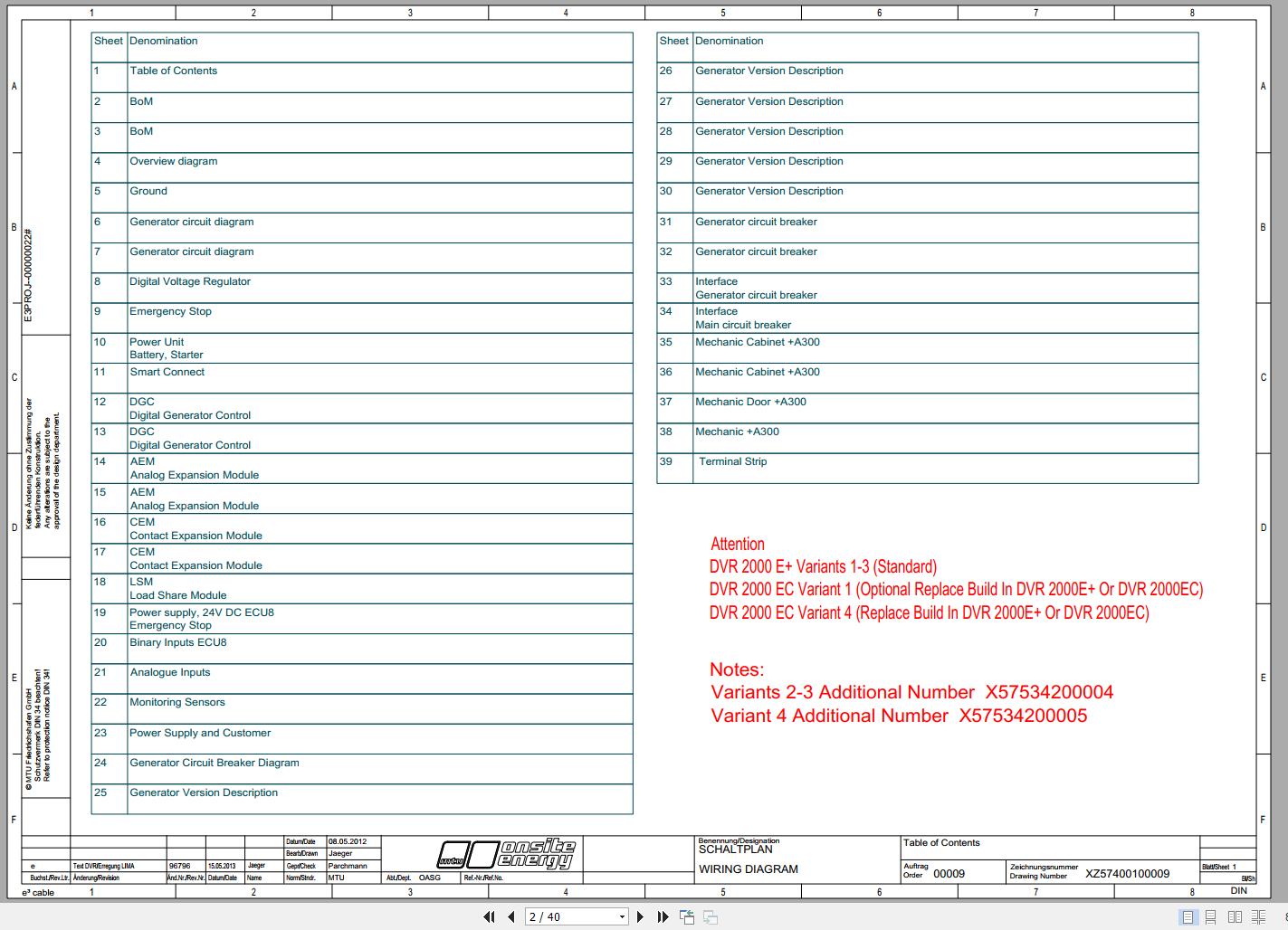This screenshot has height=930, width=1288.
Task: Open the page number dropdown
Action: pos(623,916)
